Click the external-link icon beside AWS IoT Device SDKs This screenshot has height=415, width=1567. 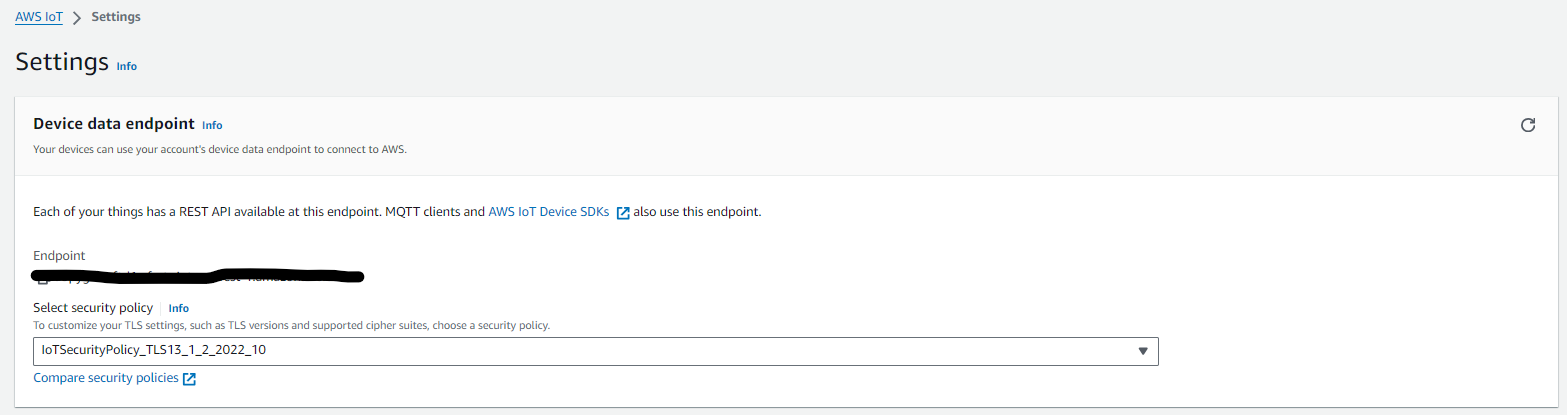pos(623,213)
